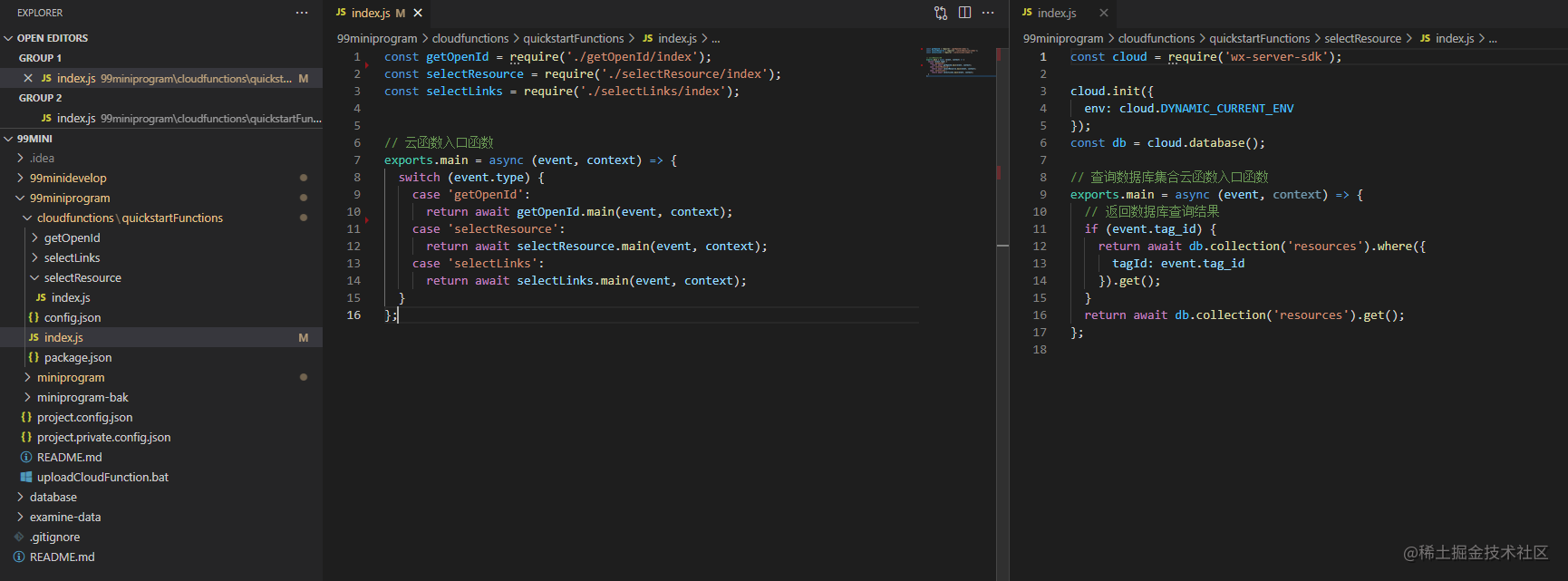Click JS icon on left index.js M tab
This screenshot has width=1568, height=581.
tap(341, 13)
